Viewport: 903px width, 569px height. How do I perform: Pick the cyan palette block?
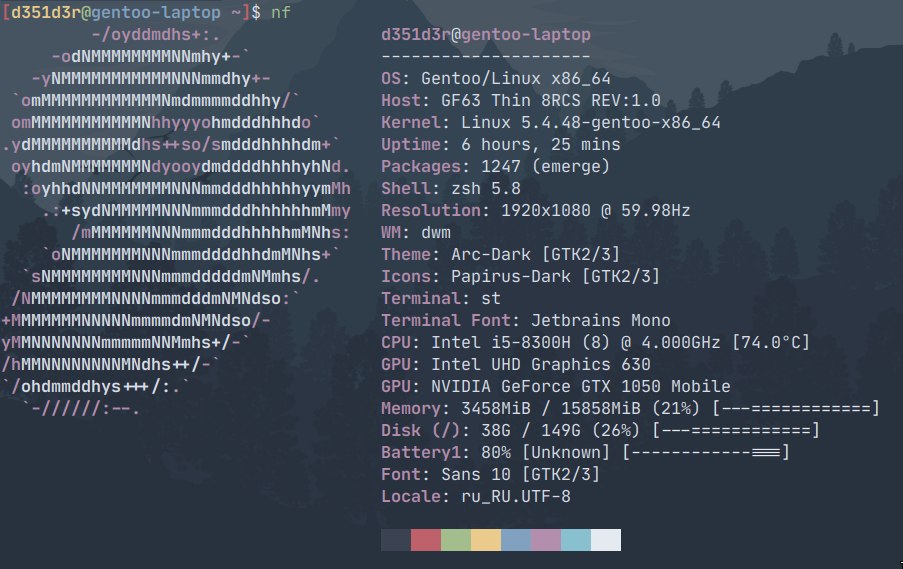click(576, 540)
